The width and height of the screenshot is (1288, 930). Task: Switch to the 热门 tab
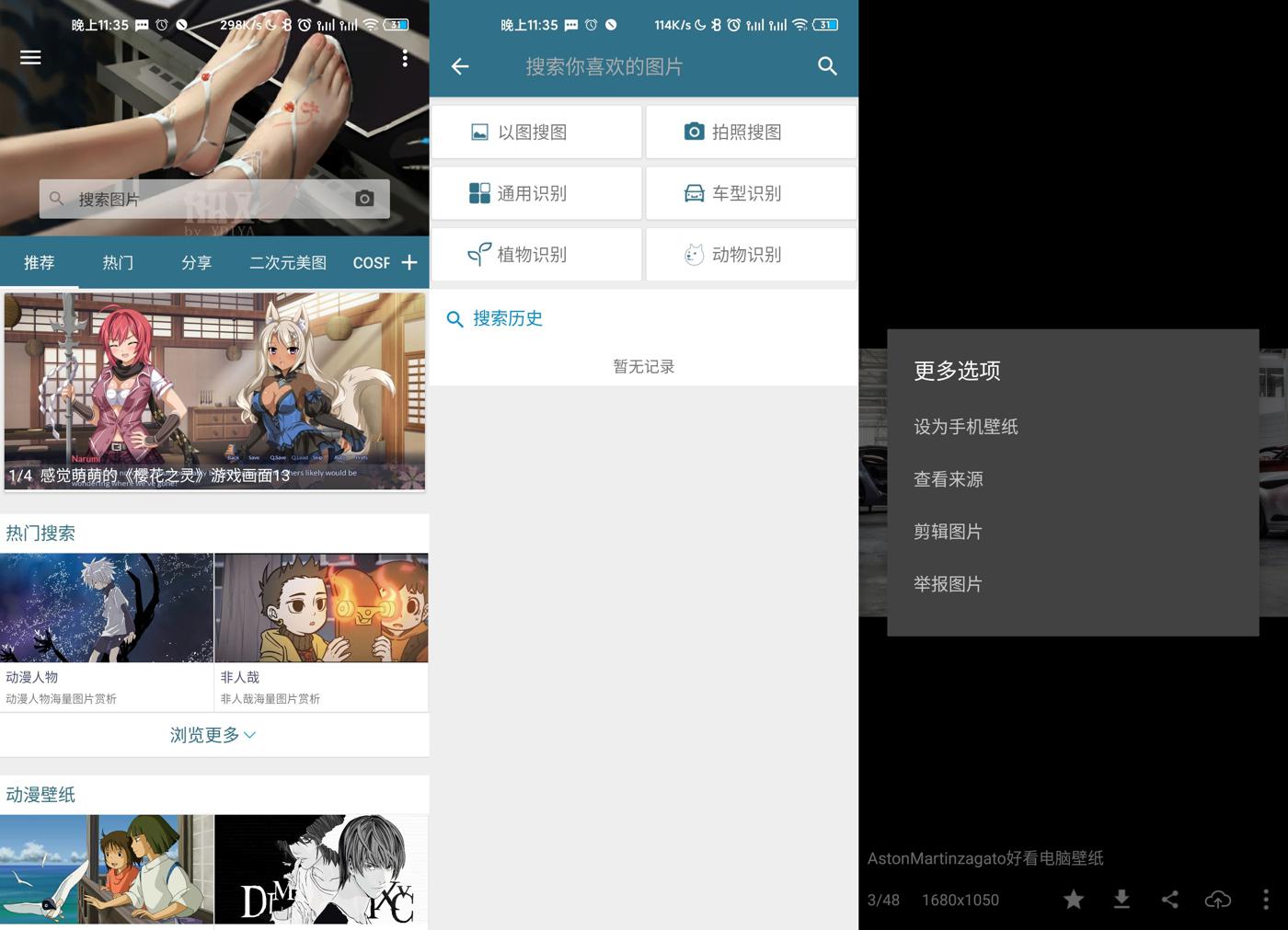coord(117,262)
